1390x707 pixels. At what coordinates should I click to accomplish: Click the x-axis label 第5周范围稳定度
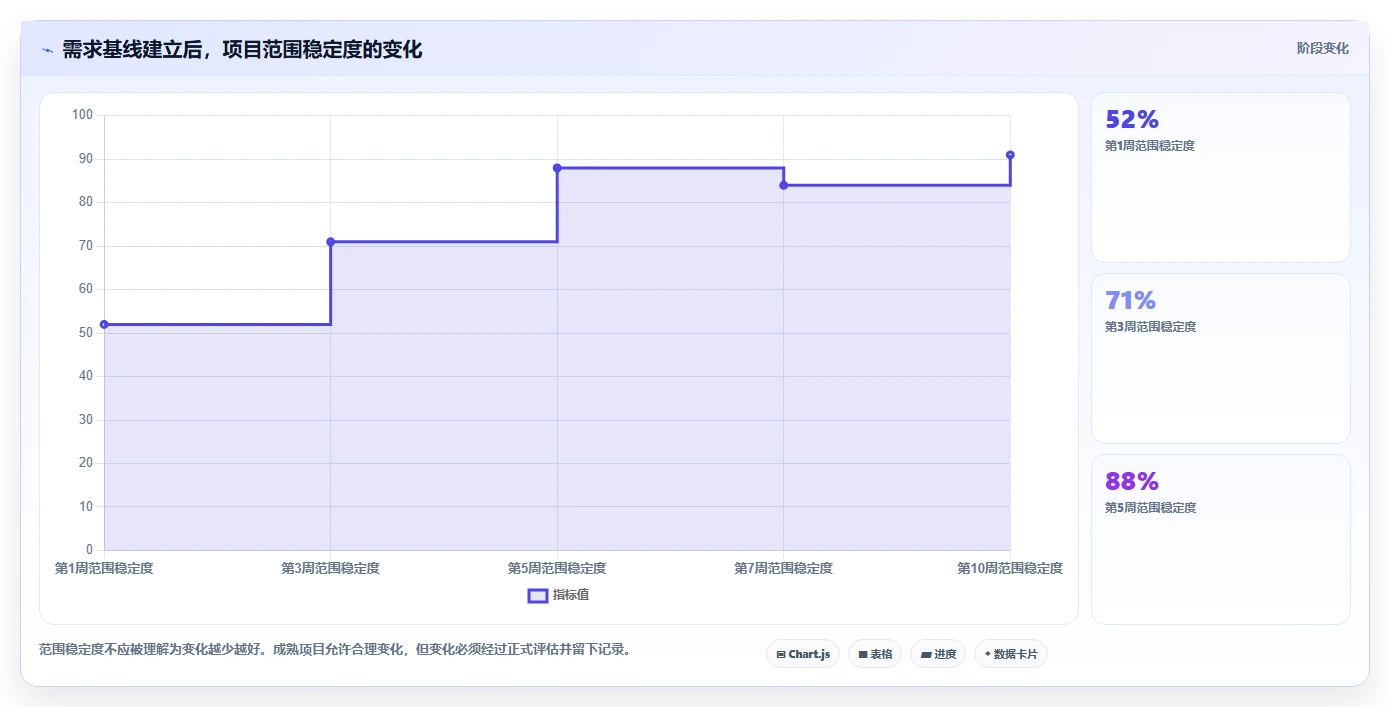coord(557,568)
